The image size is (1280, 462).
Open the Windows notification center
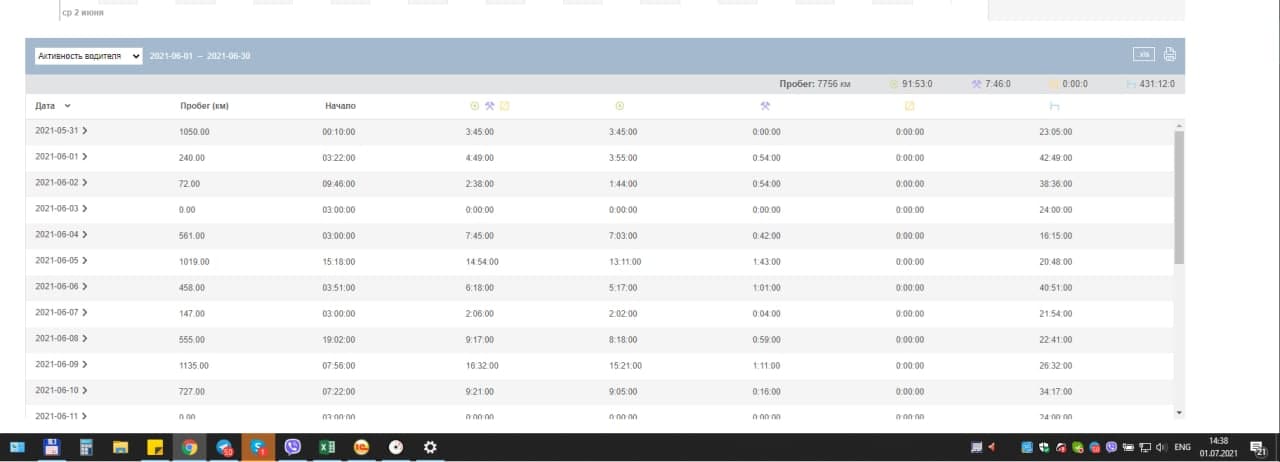pyautogui.click(x=1259, y=448)
